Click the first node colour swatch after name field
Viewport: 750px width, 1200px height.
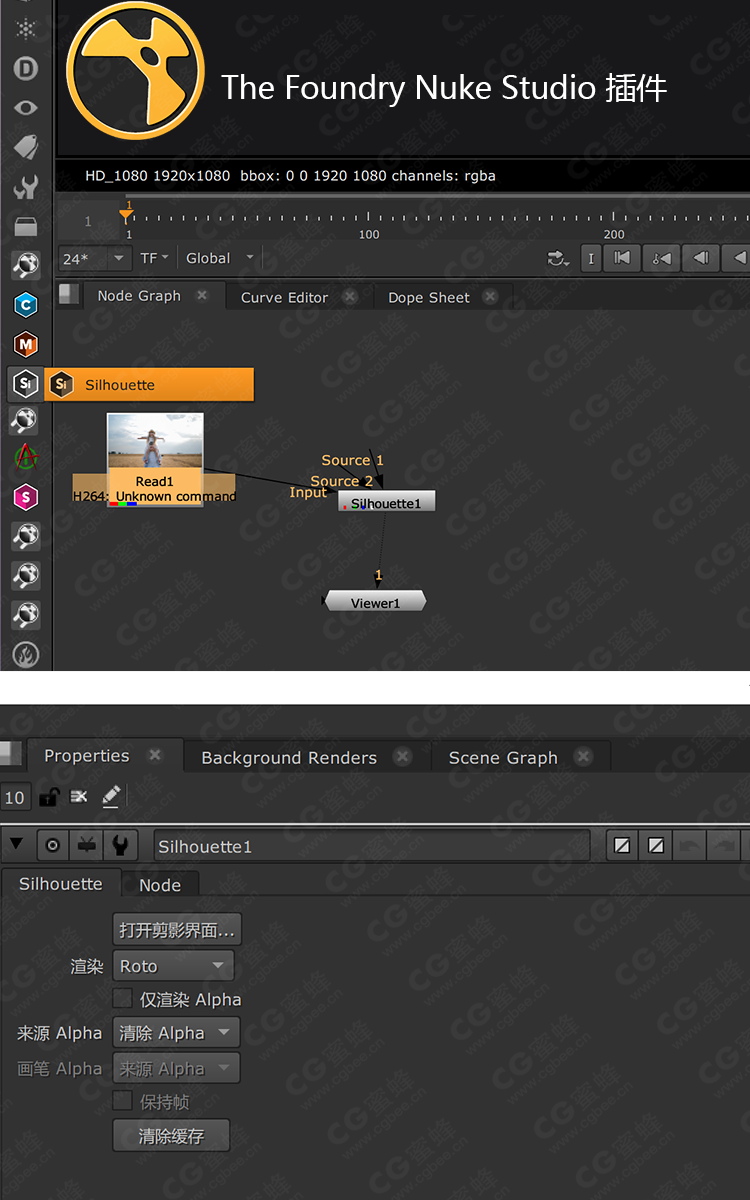coord(623,846)
